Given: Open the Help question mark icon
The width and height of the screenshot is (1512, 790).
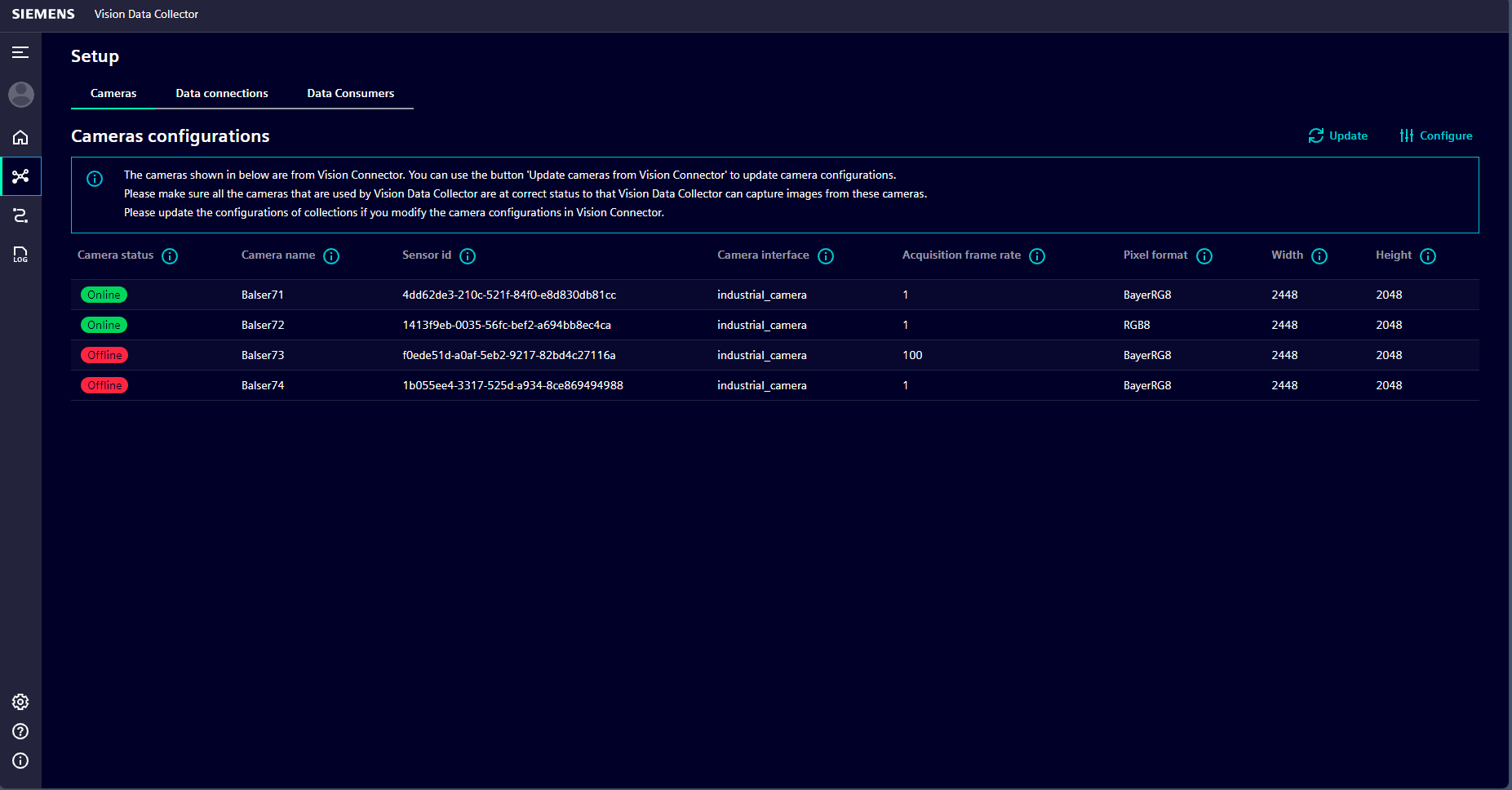Looking at the screenshot, I should tap(20, 731).
